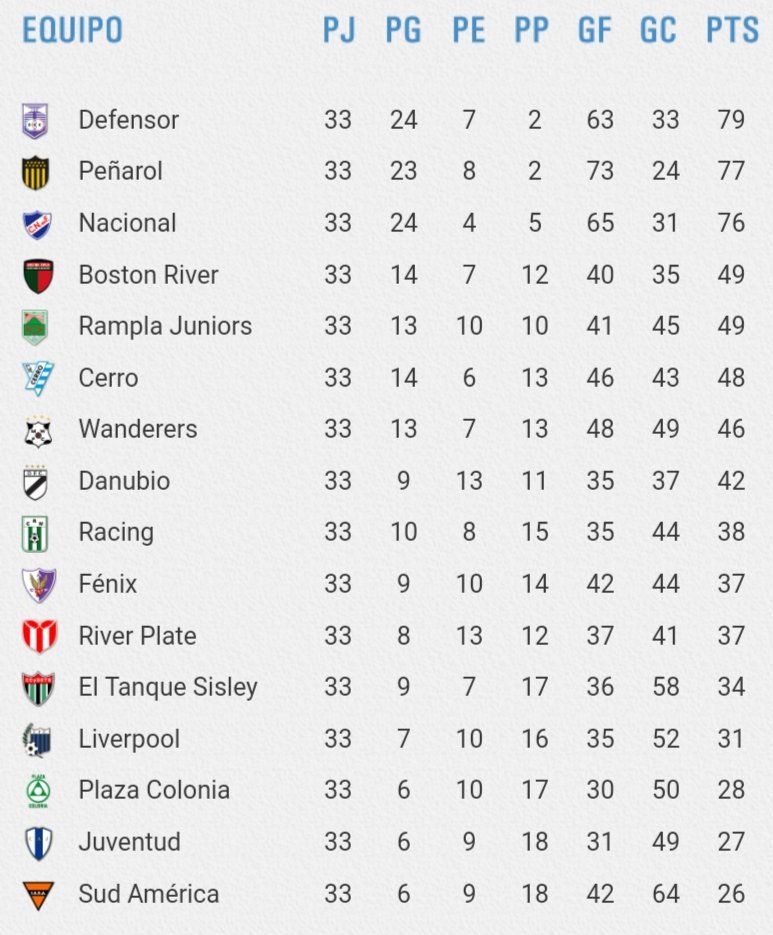773x935 pixels.
Task: Click the EQUIPO column header
Action: coord(72,30)
